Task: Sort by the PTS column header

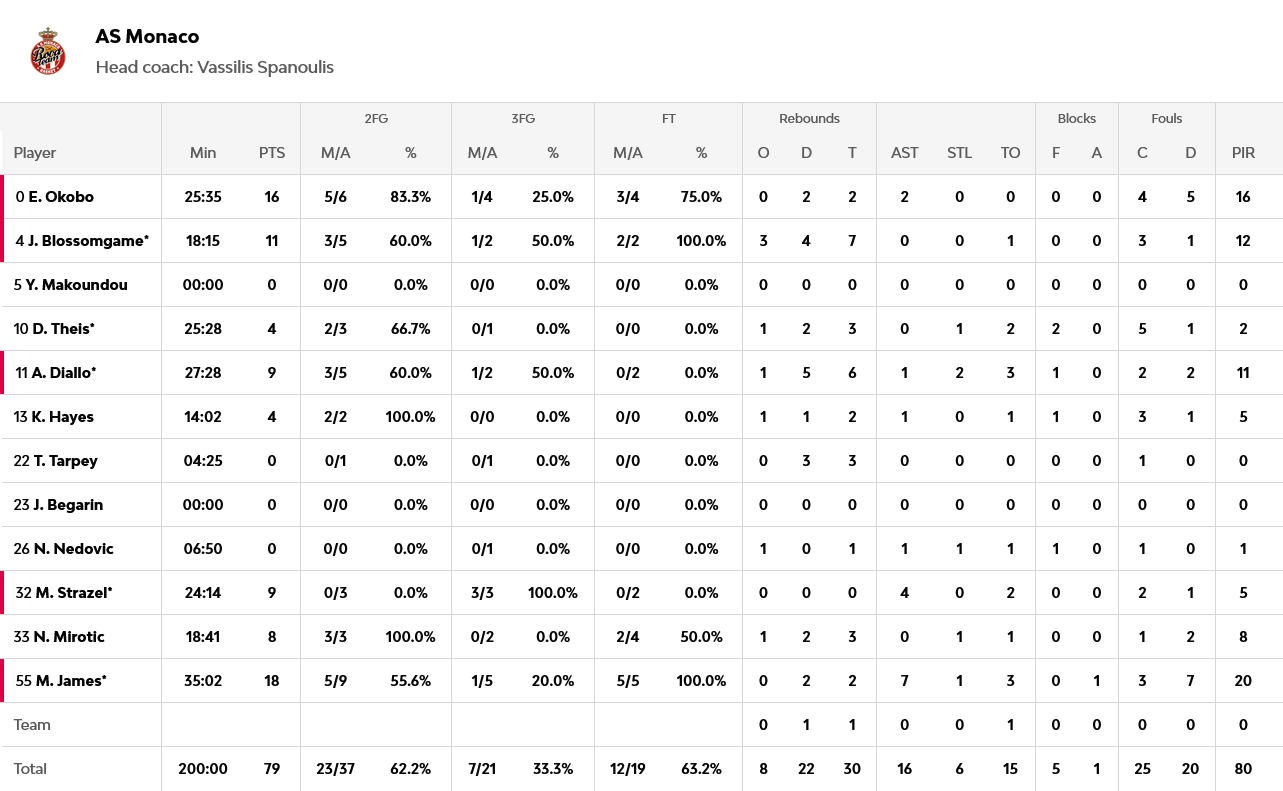Action: click(x=272, y=153)
